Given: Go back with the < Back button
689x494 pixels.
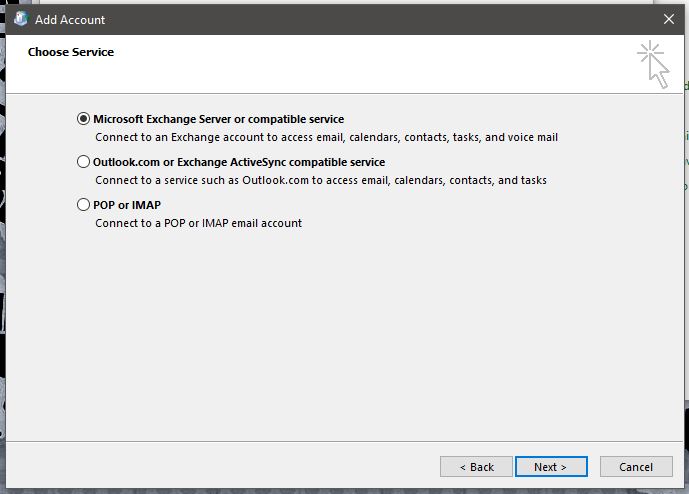Looking at the screenshot, I should click(x=476, y=467).
